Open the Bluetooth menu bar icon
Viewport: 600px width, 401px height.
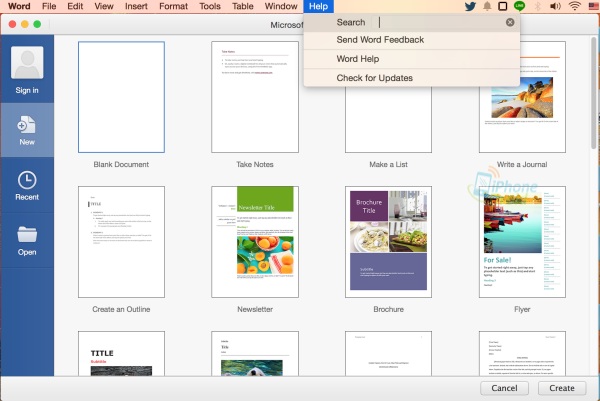point(537,6)
